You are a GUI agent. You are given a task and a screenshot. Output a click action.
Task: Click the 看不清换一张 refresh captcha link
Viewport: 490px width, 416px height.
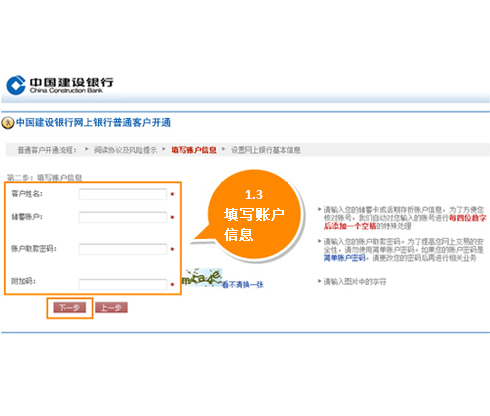(x=243, y=285)
